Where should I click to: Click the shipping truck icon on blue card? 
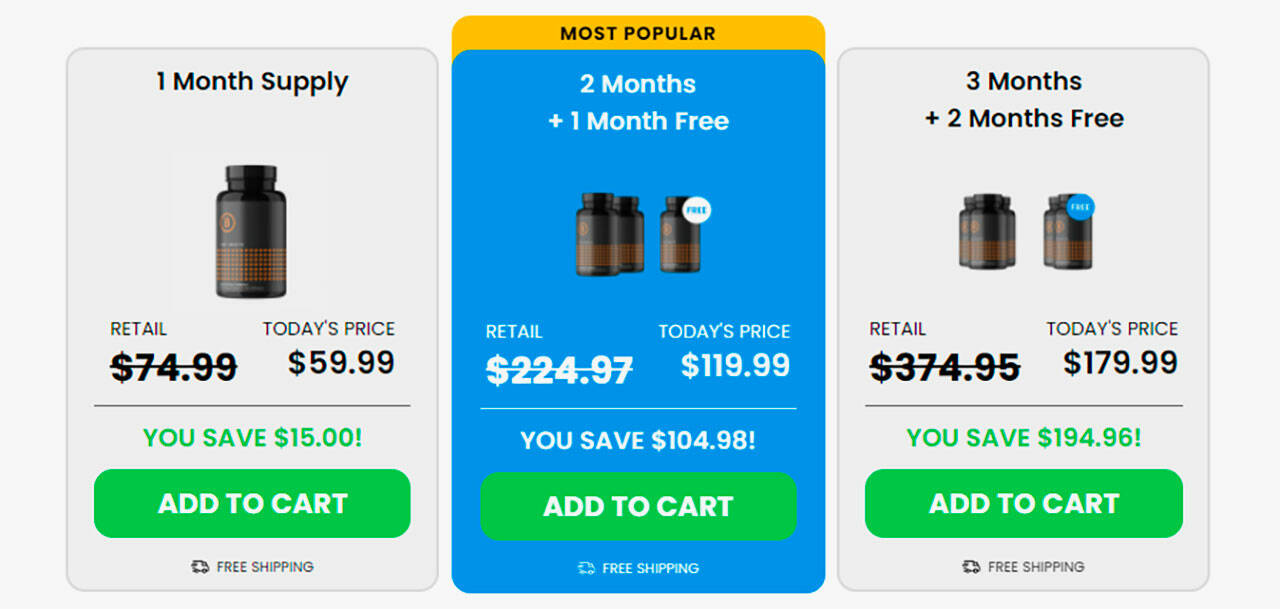point(586,569)
